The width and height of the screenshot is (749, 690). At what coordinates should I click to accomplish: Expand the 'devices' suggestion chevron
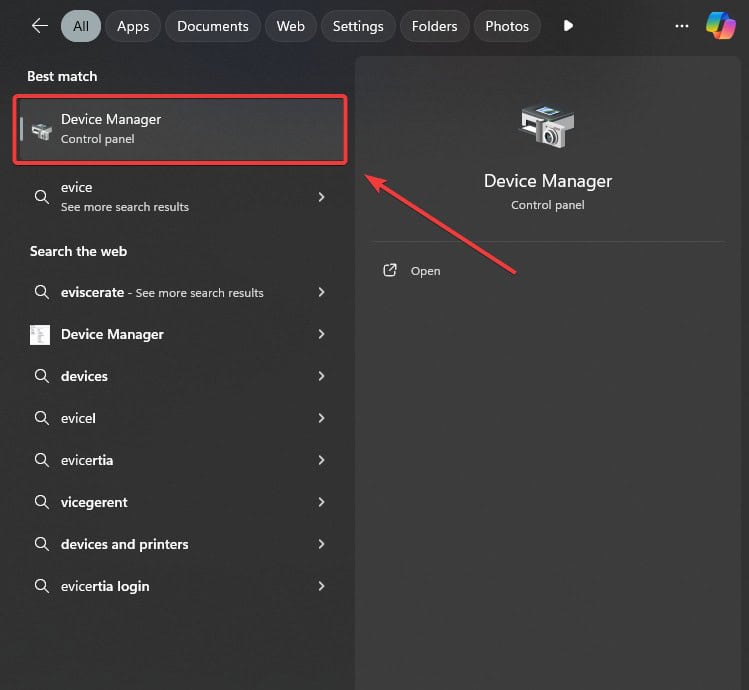[321, 376]
